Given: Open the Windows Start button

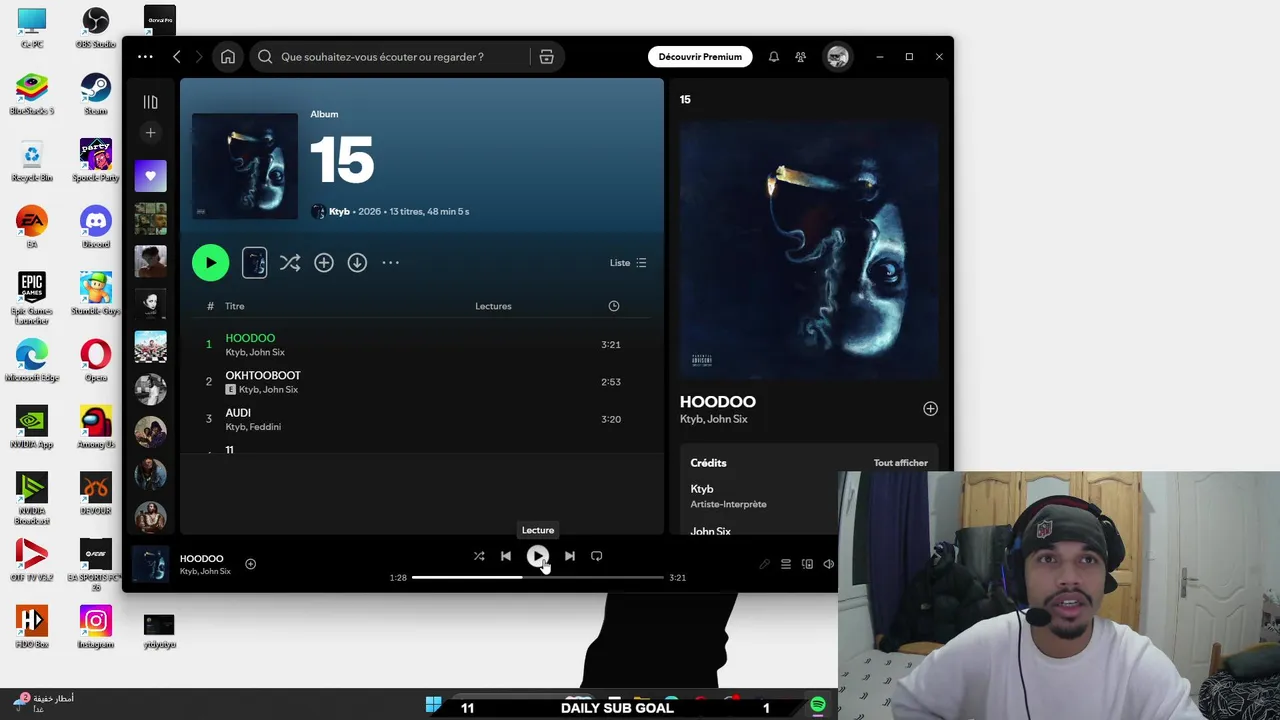Looking at the screenshot, I should (x=433, y=705).
